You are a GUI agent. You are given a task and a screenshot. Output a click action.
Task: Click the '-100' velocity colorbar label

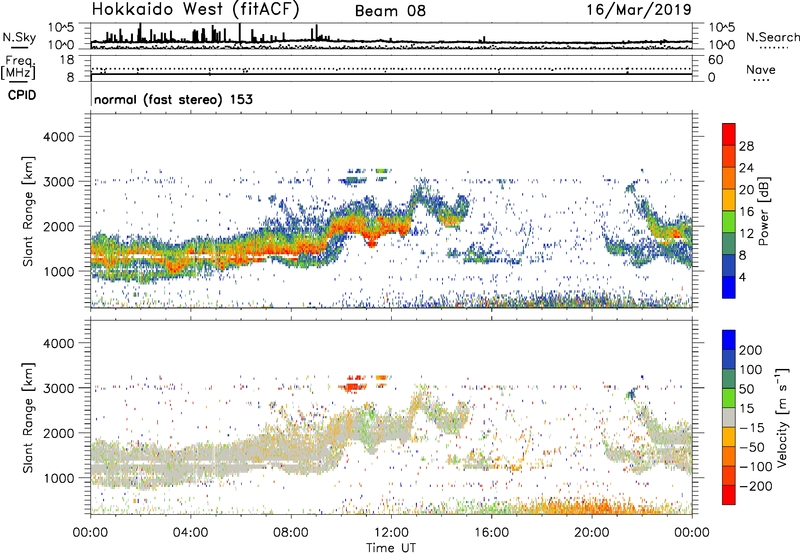pyautogui.click(x=756, y=467)
